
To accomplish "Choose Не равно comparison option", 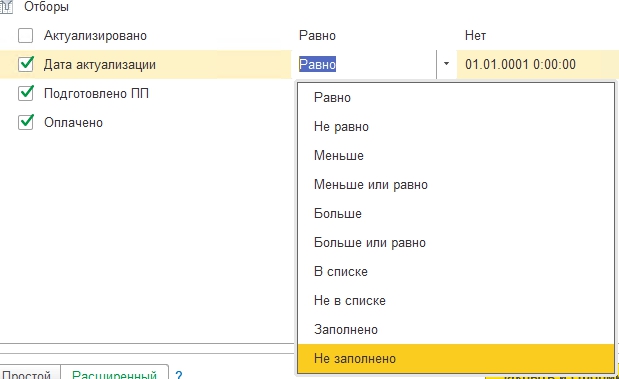I will (x=456, y=127).
